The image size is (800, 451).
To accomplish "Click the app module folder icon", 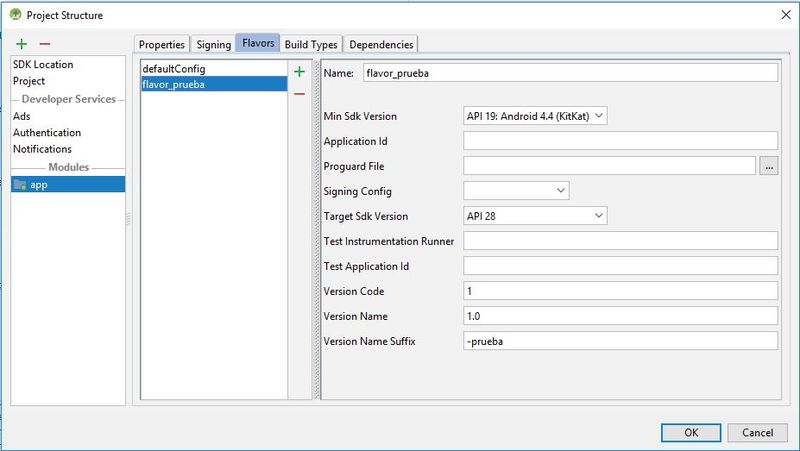I will pyautogui.click(x=20, y=185).
